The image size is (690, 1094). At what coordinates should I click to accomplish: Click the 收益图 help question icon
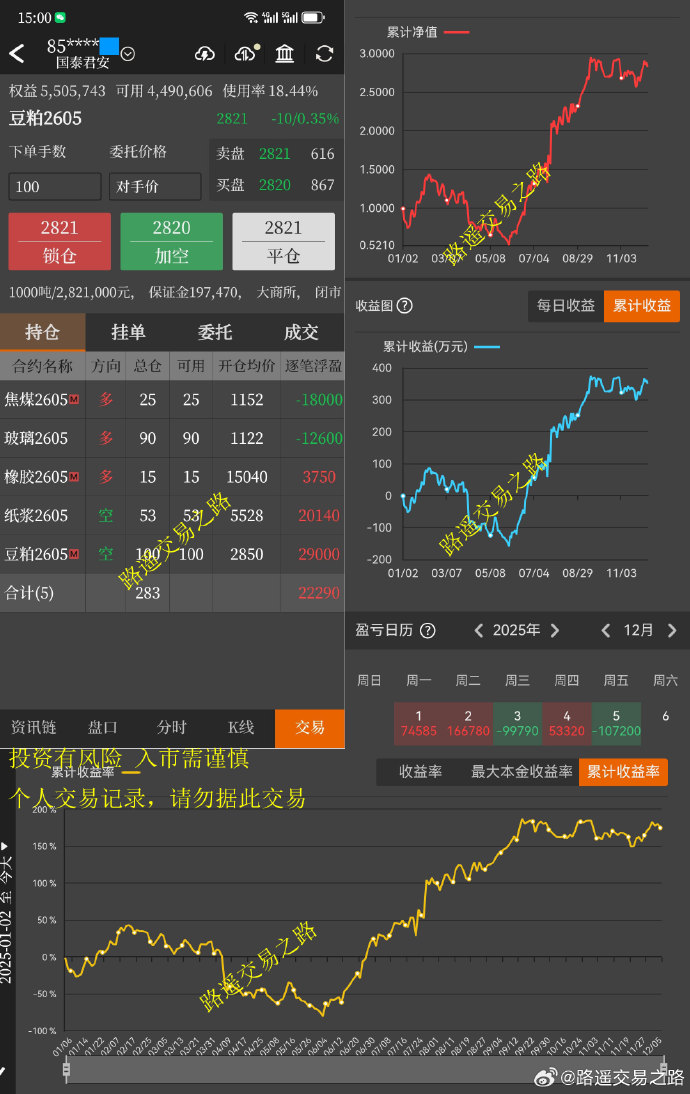(x=405, y=306)
